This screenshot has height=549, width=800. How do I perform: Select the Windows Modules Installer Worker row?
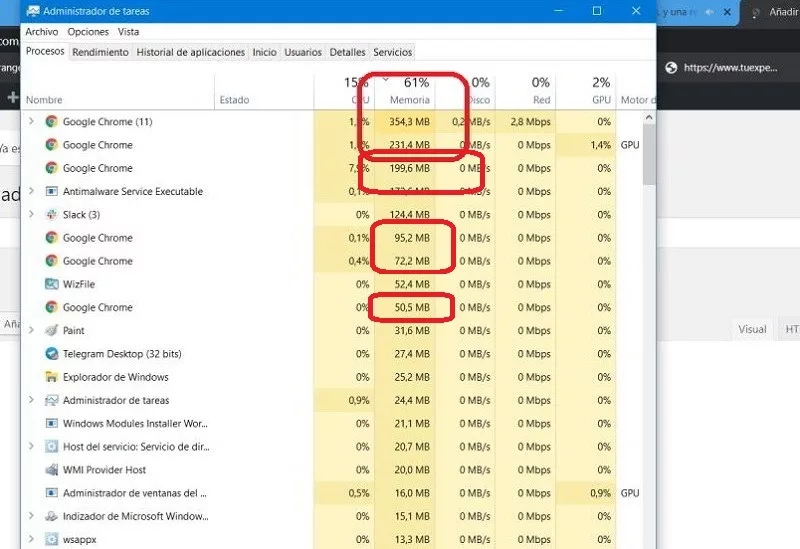135,424
